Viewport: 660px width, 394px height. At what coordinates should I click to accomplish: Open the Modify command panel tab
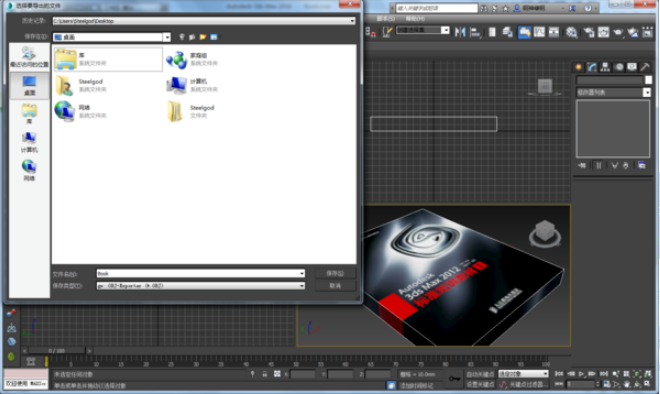pyautogui.click(x=592, y=67)
